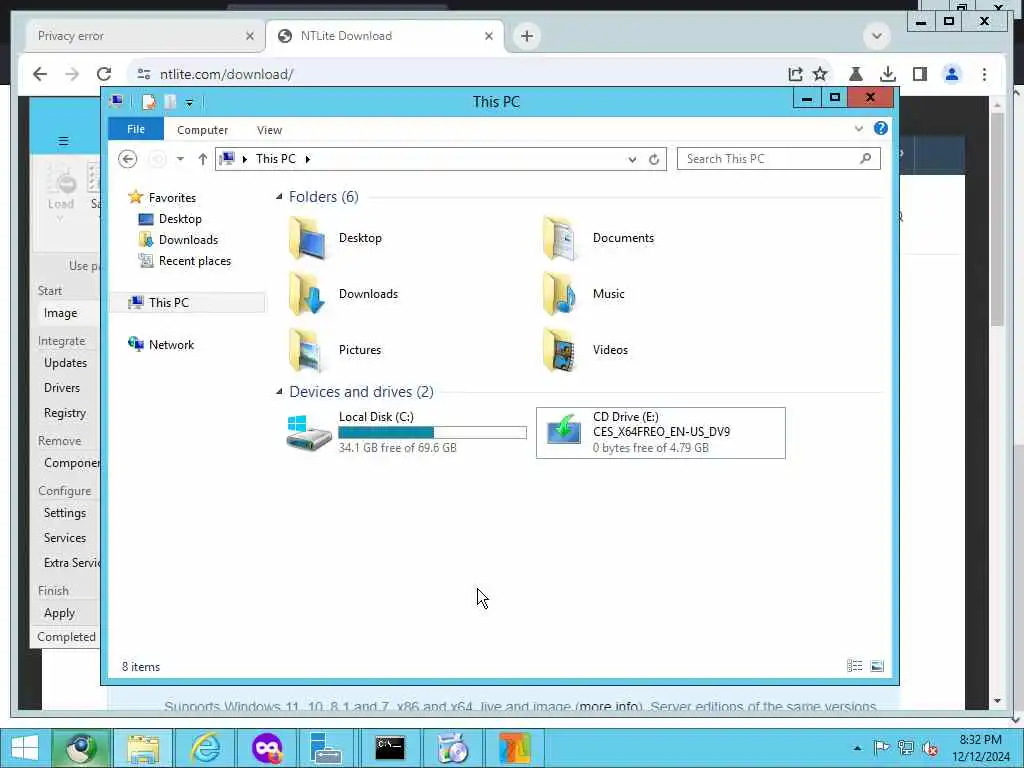Select the Local Disk (C:) drive
This screenshot has width=1024, height=768.
coord(406,432)
